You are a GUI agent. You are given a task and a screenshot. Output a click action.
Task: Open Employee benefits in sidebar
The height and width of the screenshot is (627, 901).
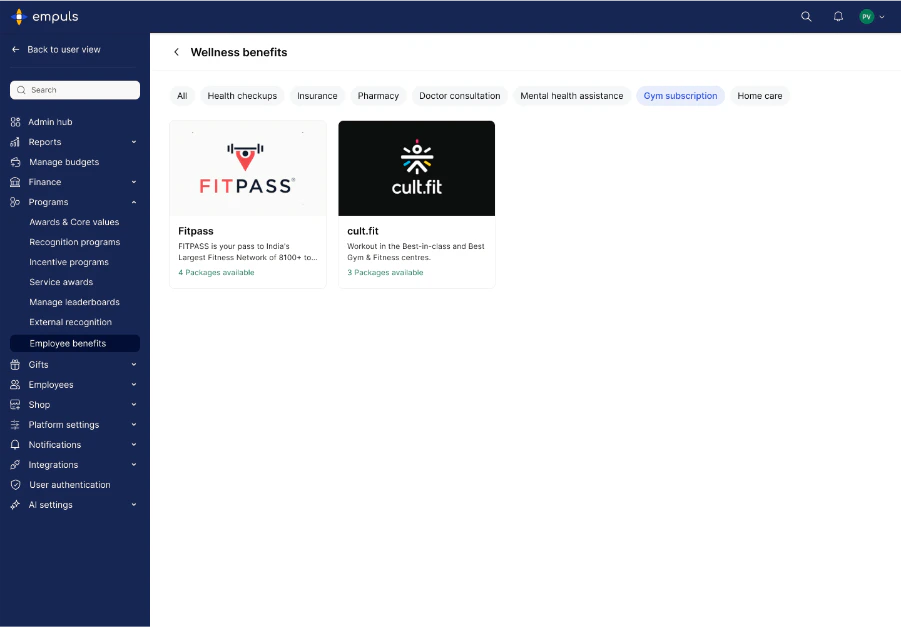click(x=75, y=344)
